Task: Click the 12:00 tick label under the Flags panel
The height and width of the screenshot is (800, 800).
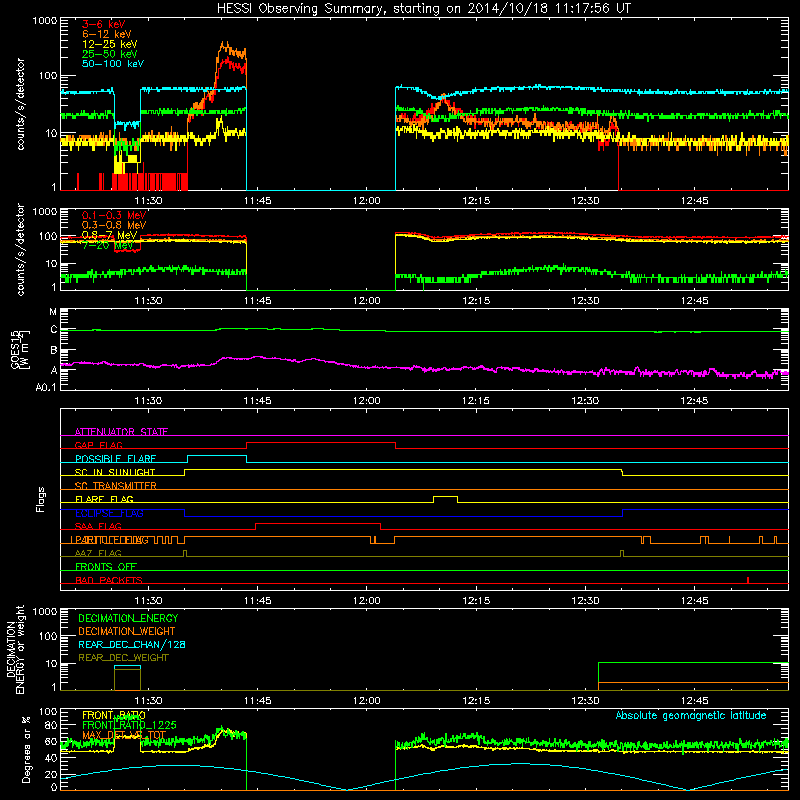Action: (366, 601)
